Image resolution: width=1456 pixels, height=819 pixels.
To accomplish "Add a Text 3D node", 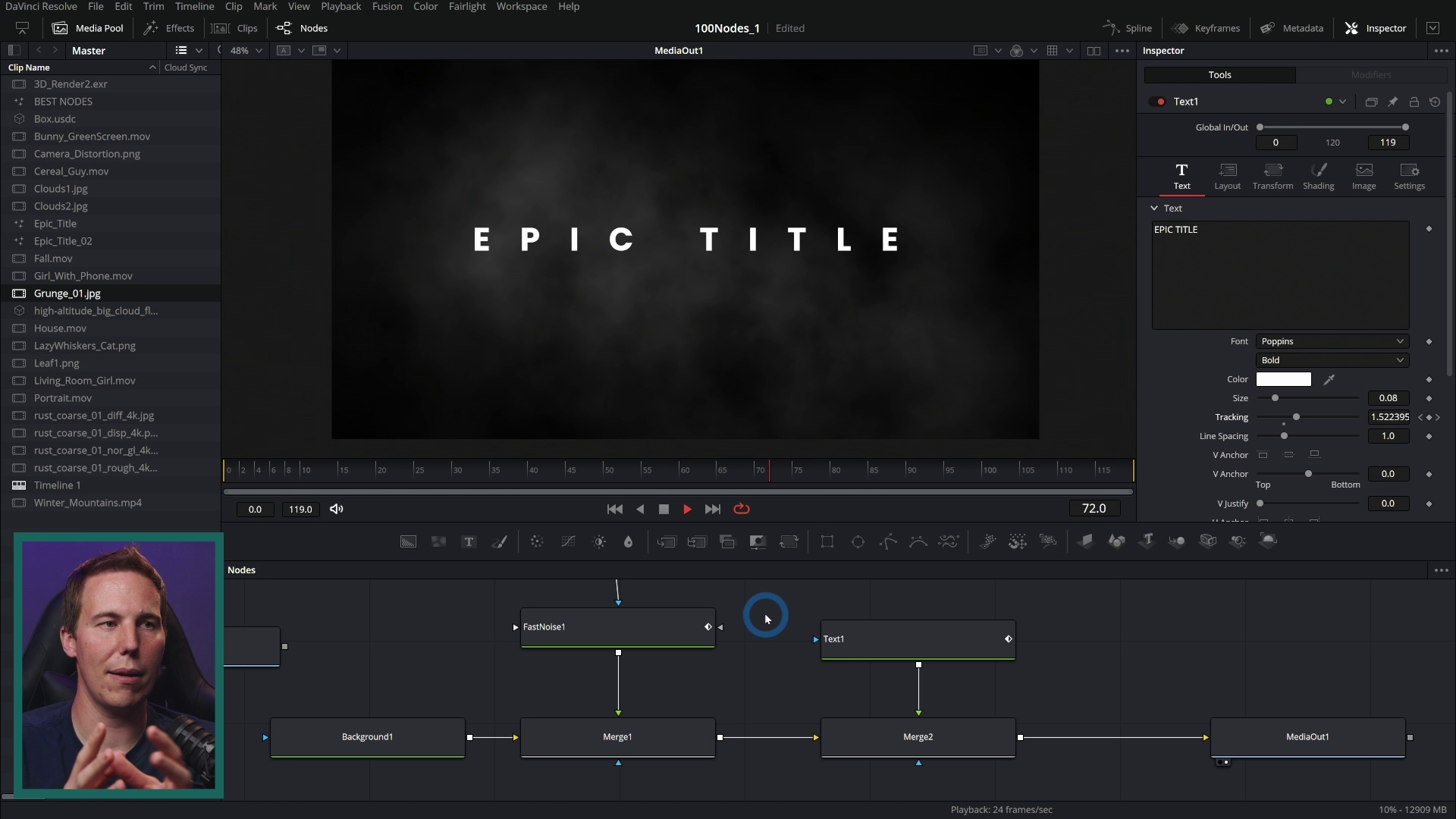I will [x=1147, y=541].
